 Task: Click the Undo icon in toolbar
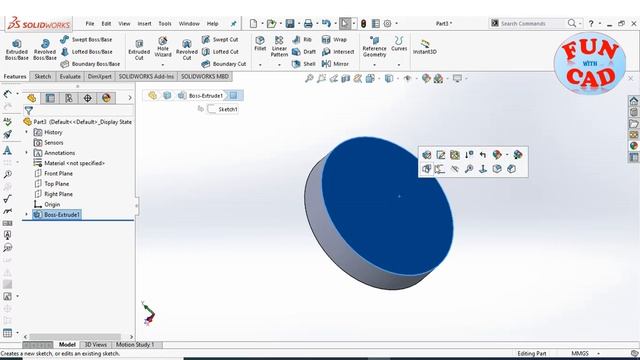326,24
